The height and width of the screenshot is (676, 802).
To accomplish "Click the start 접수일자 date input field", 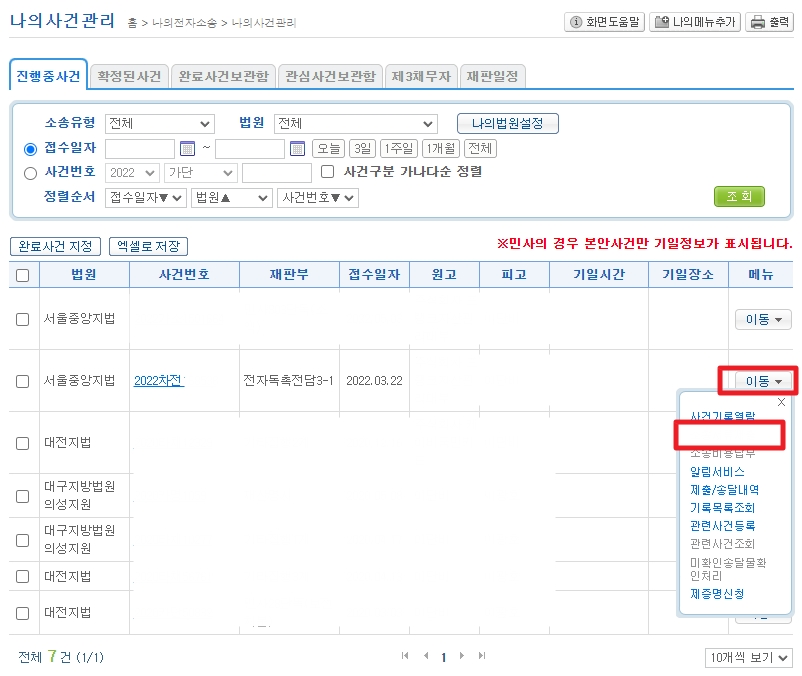I will (140, 149).
